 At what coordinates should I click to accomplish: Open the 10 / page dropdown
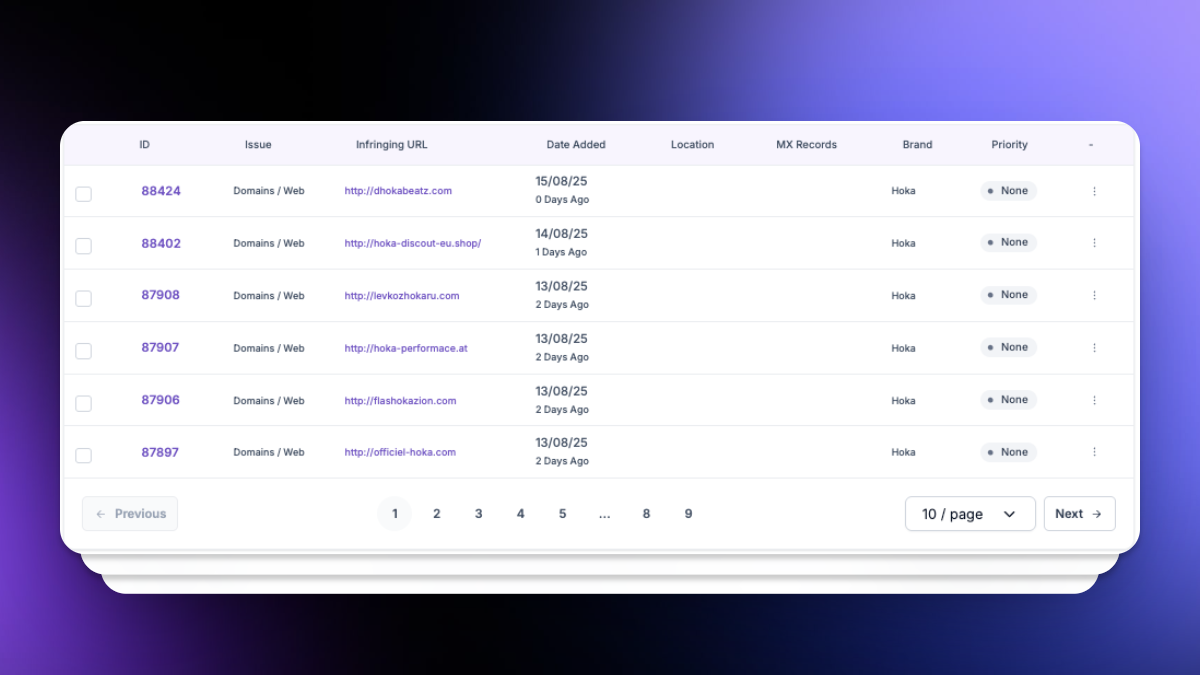[x=970, y=514]
